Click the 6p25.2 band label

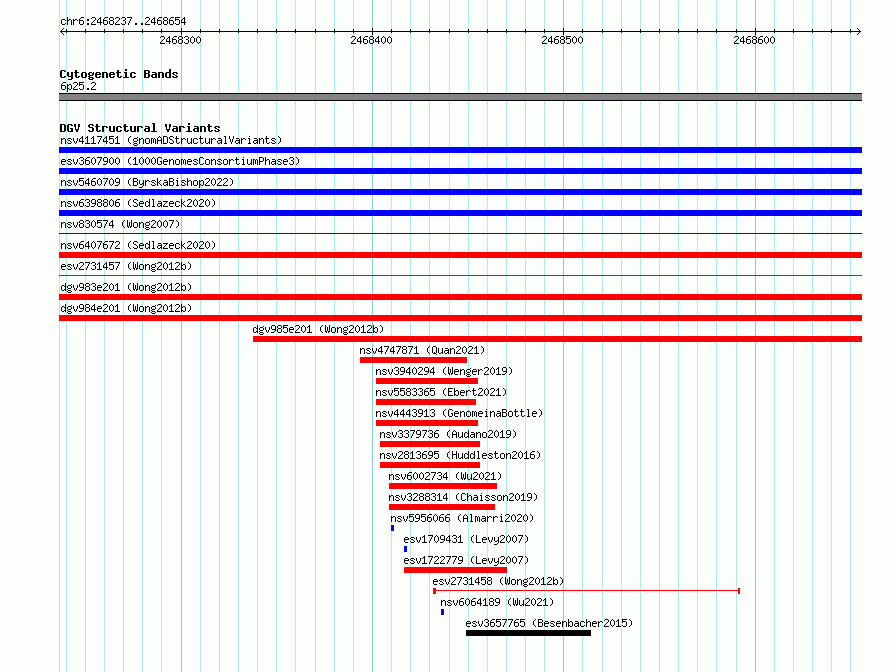tap(78, 86)
